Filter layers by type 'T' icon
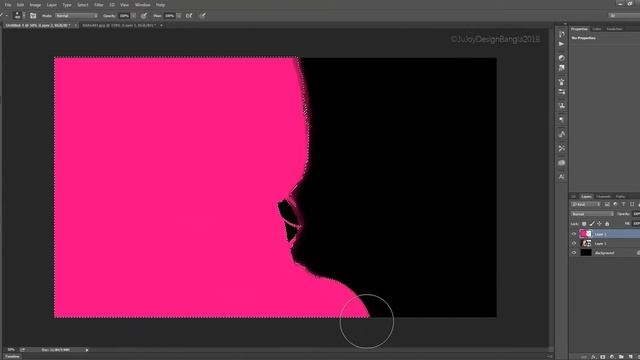This screenshot has width=640, height=360. [623, 204]
